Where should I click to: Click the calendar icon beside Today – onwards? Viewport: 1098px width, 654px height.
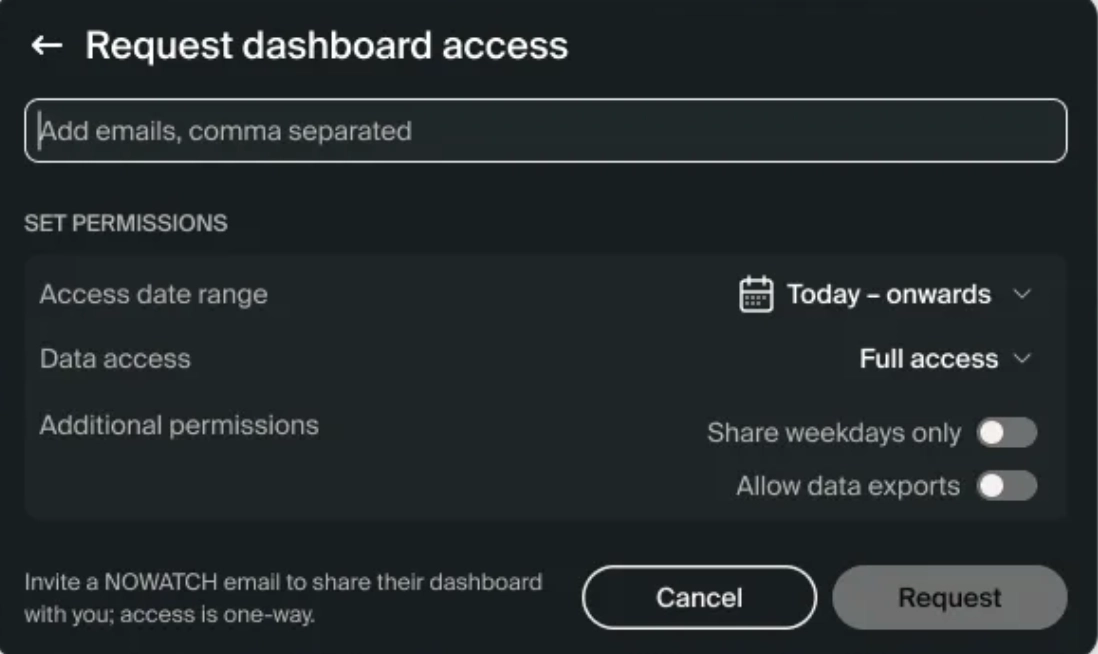[x=756, y=294]
